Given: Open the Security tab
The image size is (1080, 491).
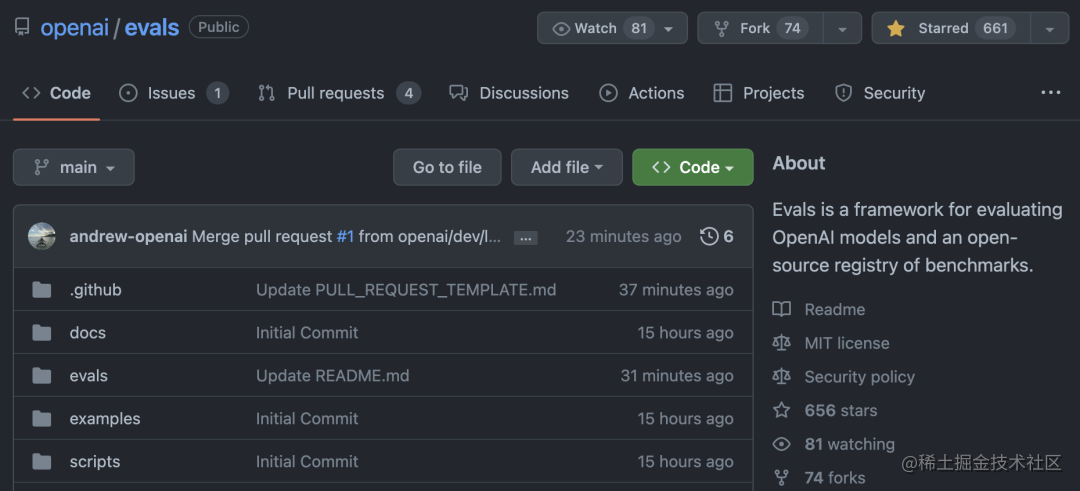Looking at the screenshot, I should pyautogui.click(x=880, y=93).
